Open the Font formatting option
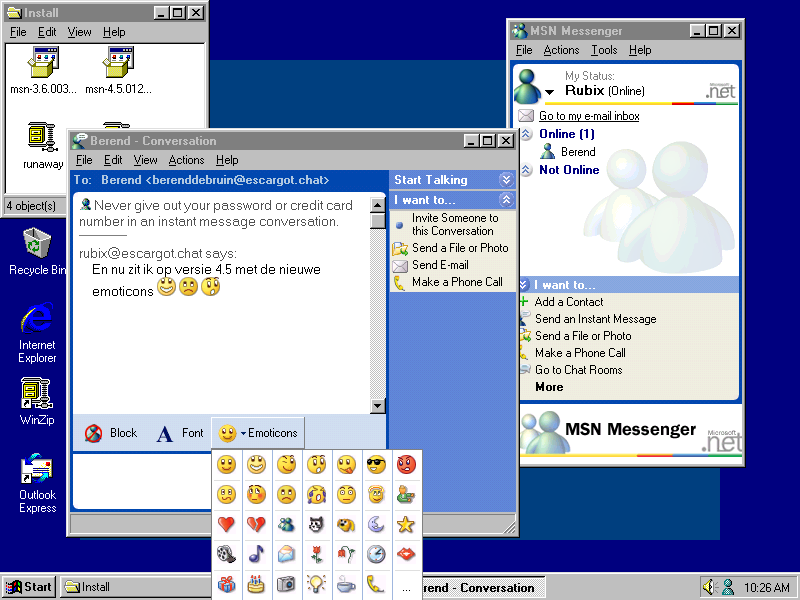This screenshot has width=800, height=600. click(x=180, y=433)
